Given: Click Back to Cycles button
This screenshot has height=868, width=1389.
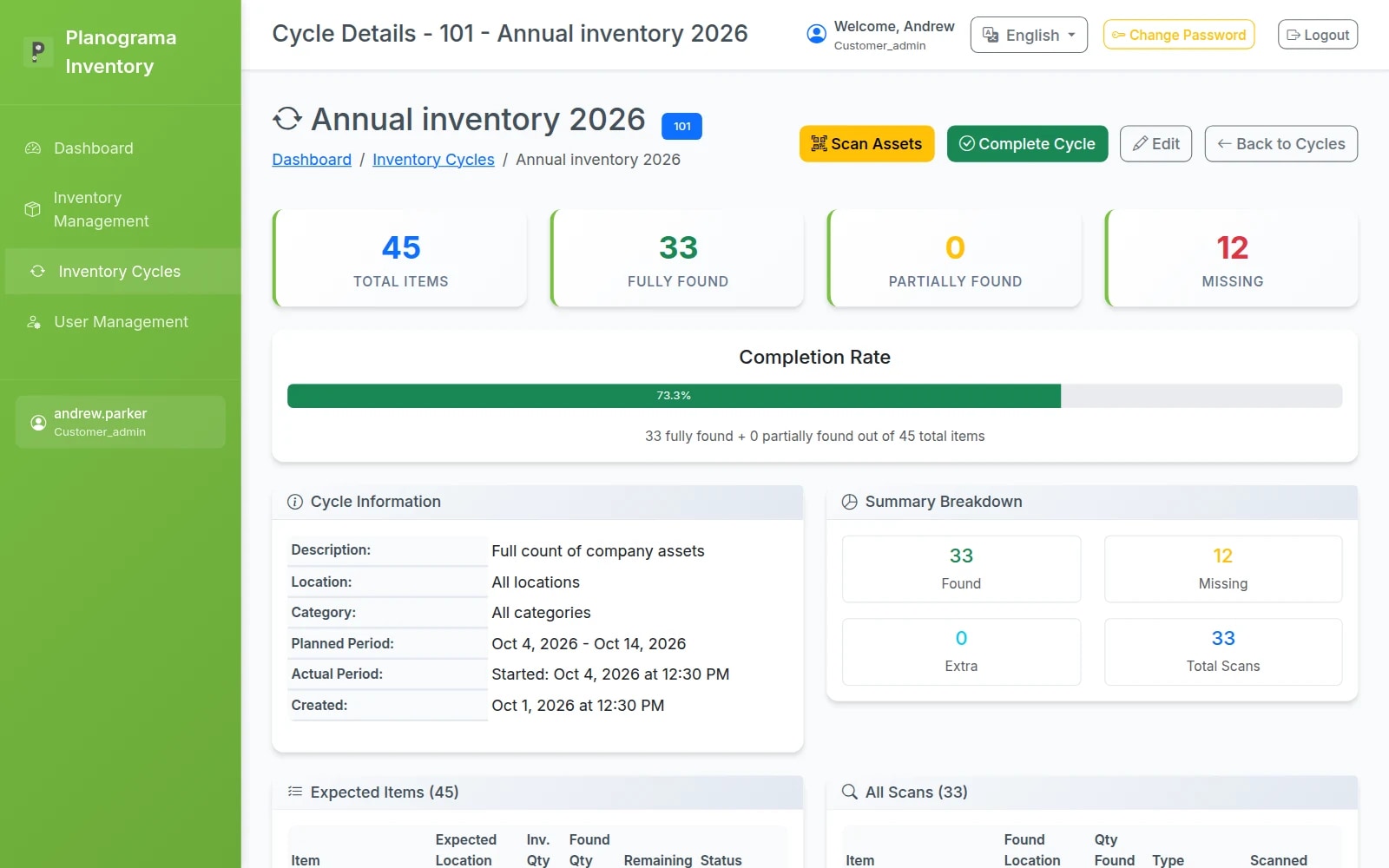Looking at the screenshot, I should pyautogui.click(x=1280, y=144).
